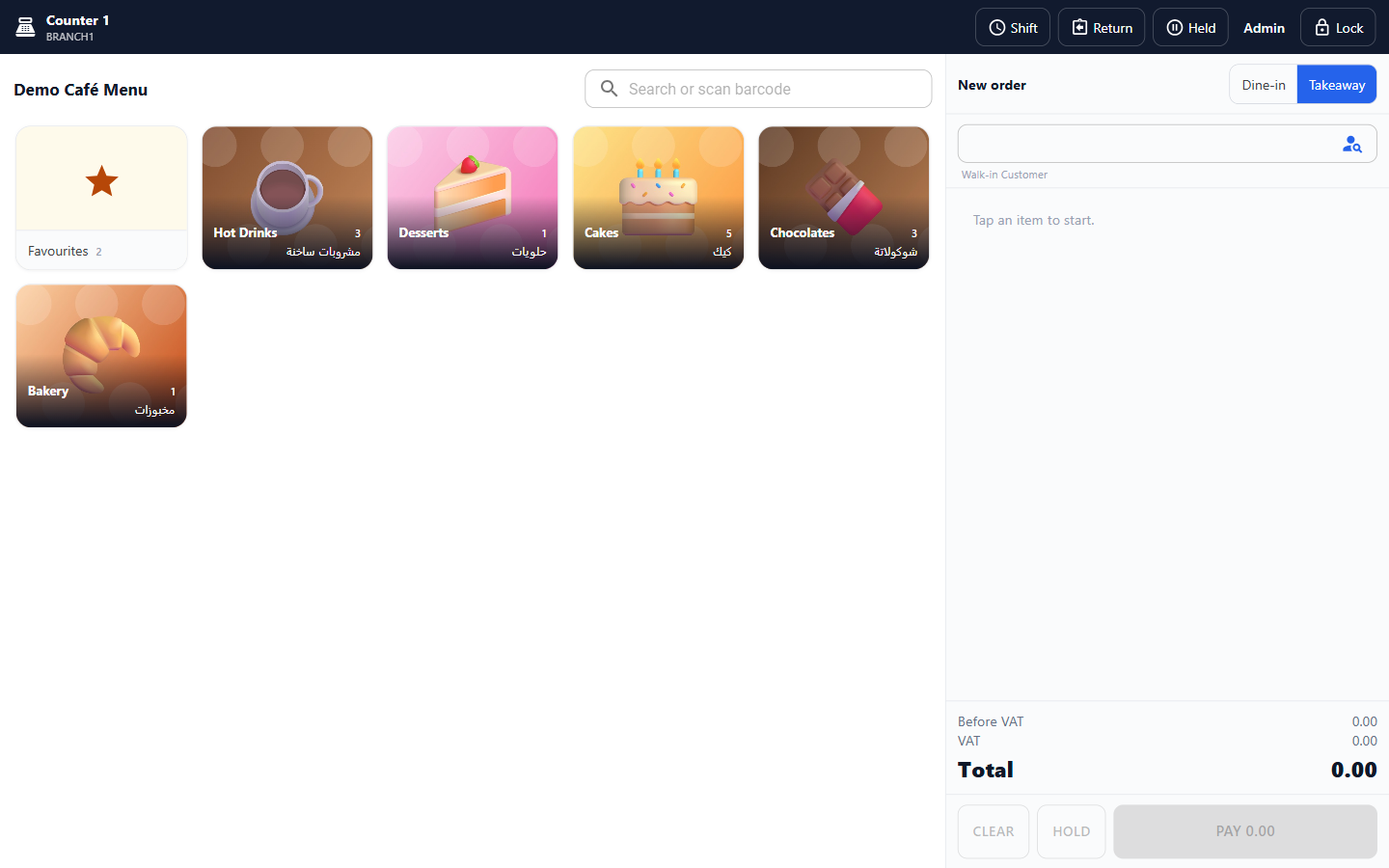This screenshot has height=868, width=1389.
Task: Lock the POS terminal
Action: point(1338,27)
